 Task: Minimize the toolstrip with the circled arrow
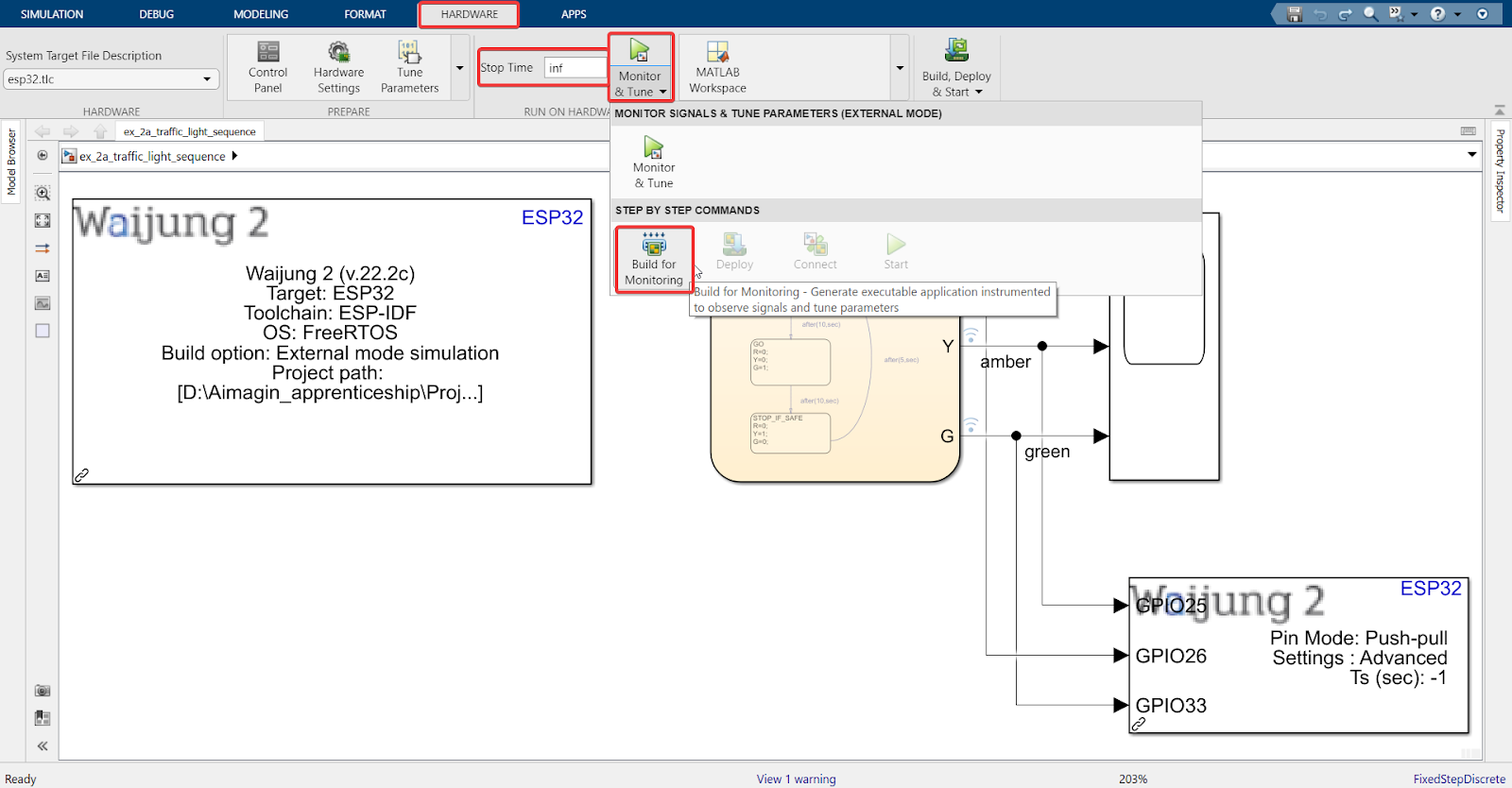coord(1483,14)
